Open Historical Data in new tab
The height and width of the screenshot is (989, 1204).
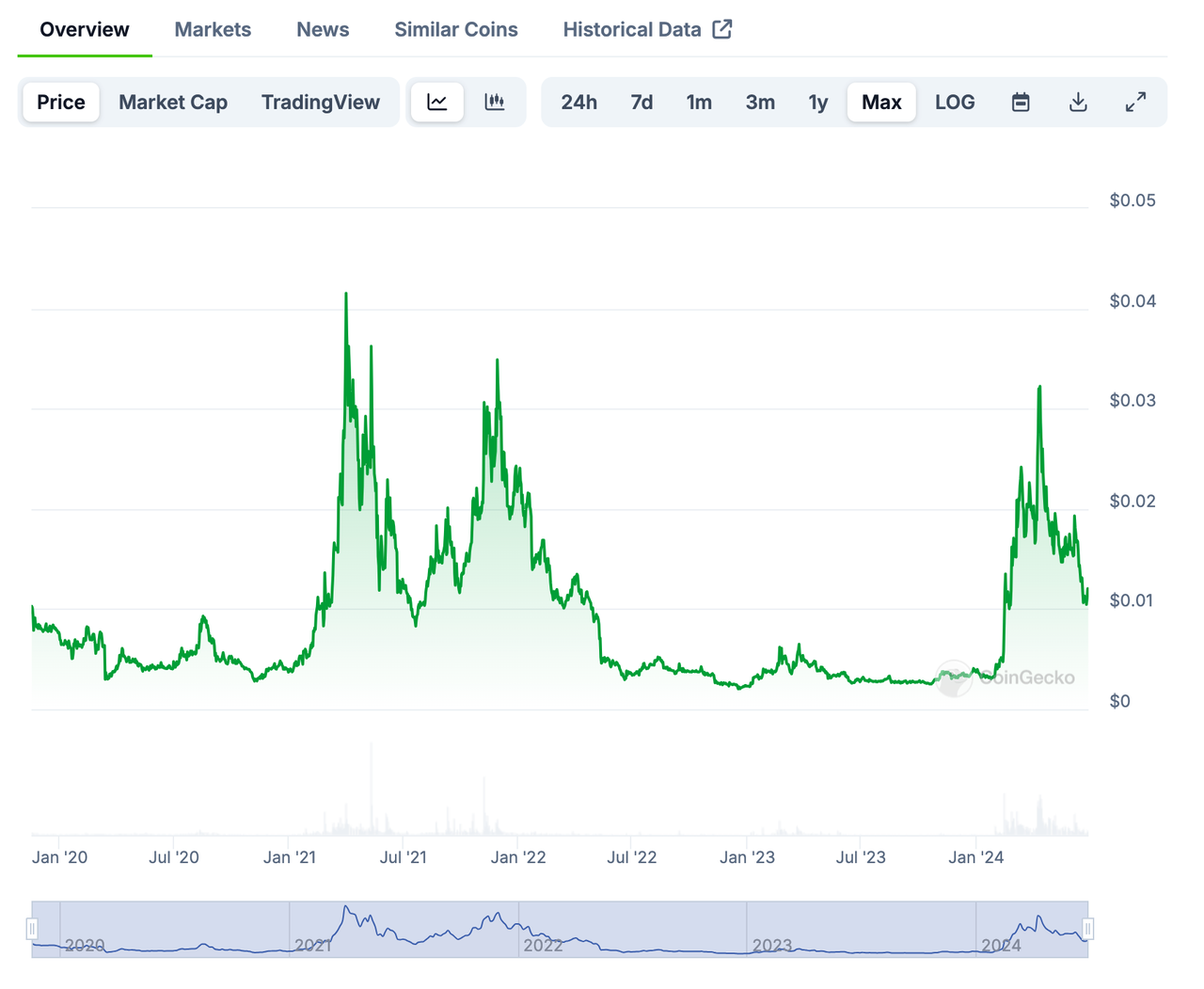tap(647, 29)
